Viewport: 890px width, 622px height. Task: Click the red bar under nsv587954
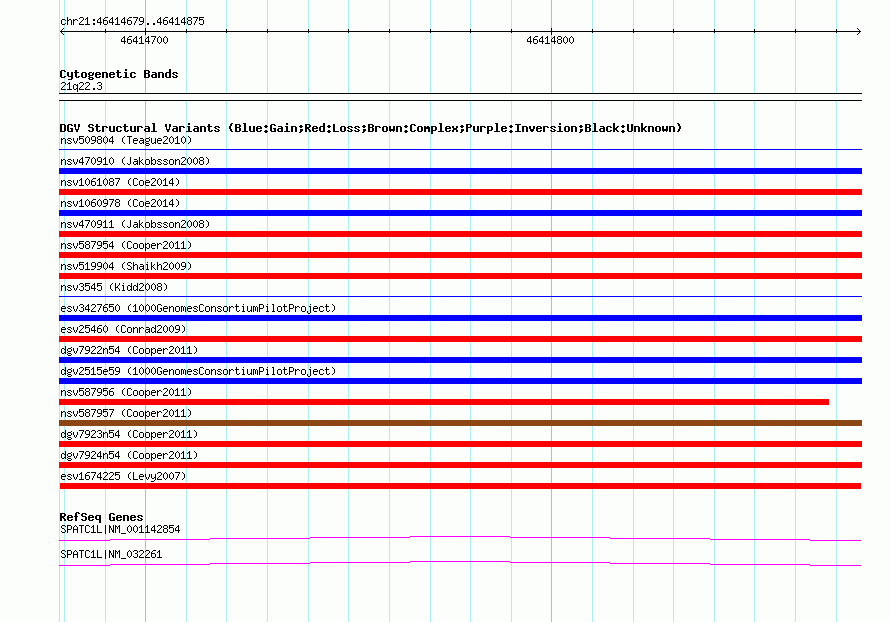click(460, 255)
